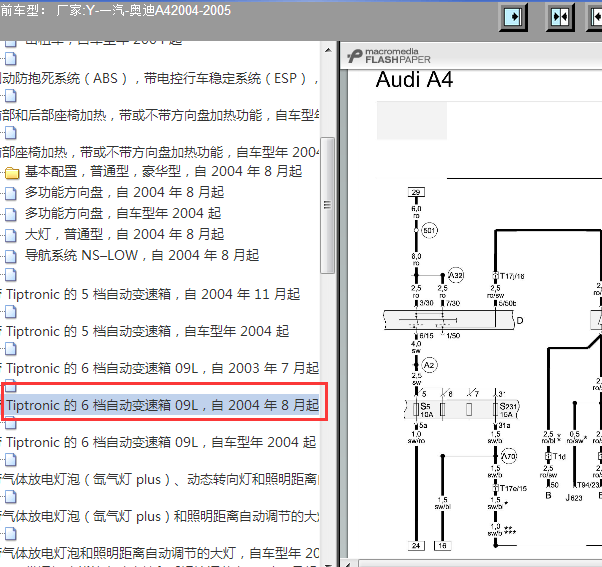Image resolution: width=602 pixels, height=567 pixels.
Task: Click the document icon beside 导航系统 NS-LOW
Action: pos(11,256)
